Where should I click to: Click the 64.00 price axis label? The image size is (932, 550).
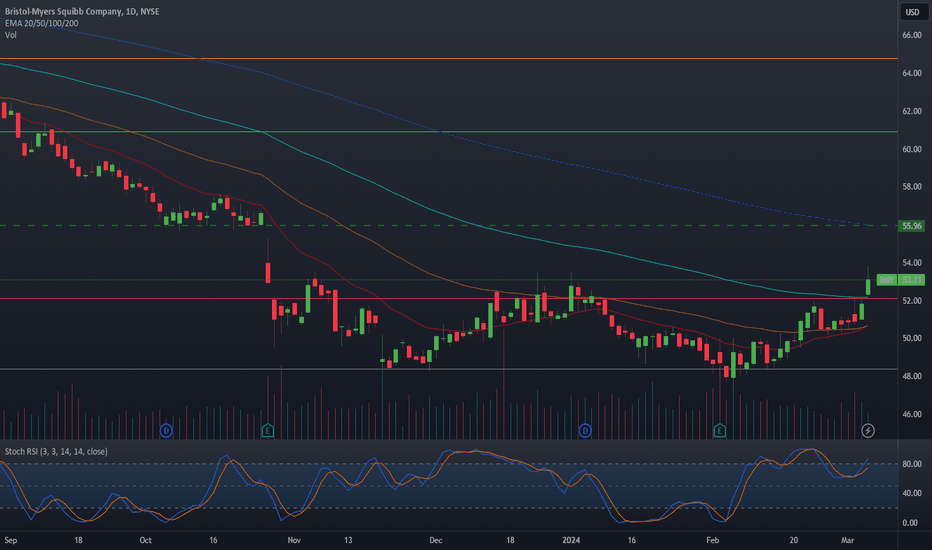pyautogui.click(x=912, y=73)
